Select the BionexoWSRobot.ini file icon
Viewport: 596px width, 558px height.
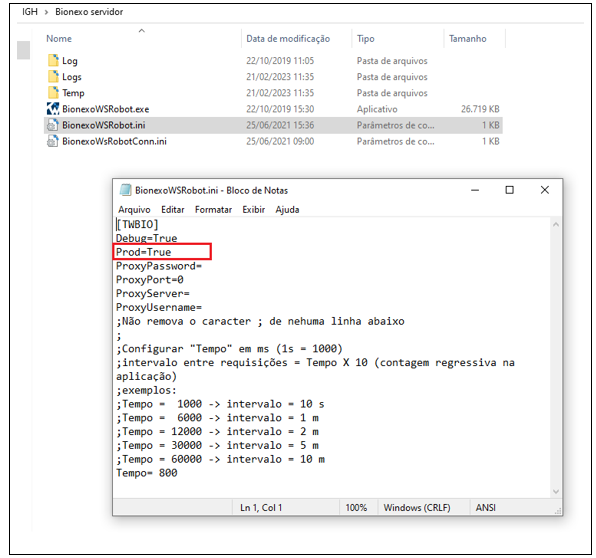(x=53, y=125)
